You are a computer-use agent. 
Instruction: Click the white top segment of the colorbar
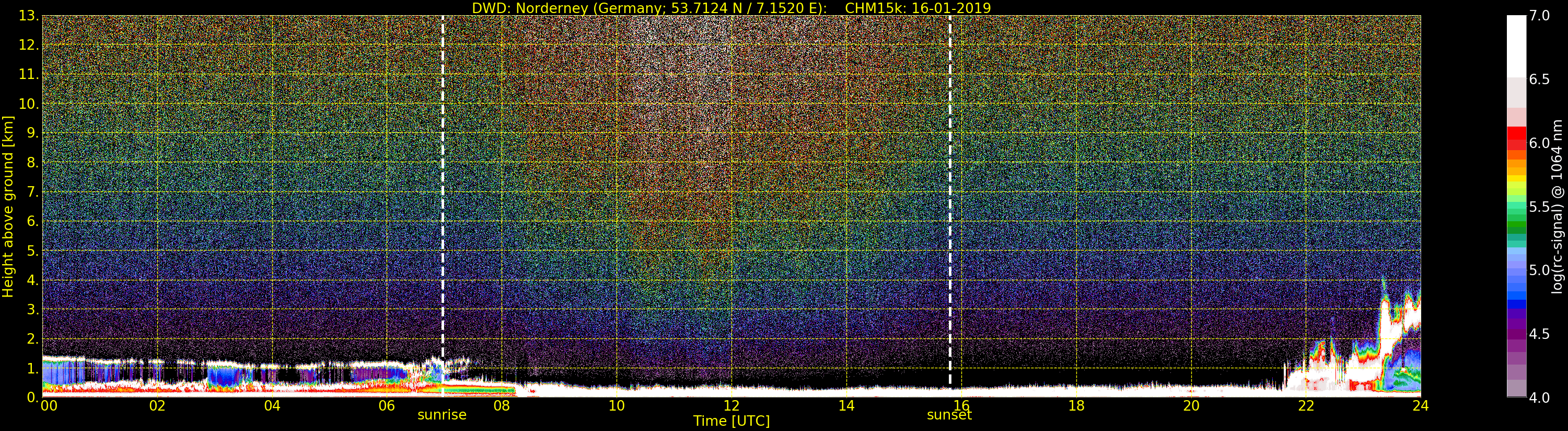[1516, 47]
